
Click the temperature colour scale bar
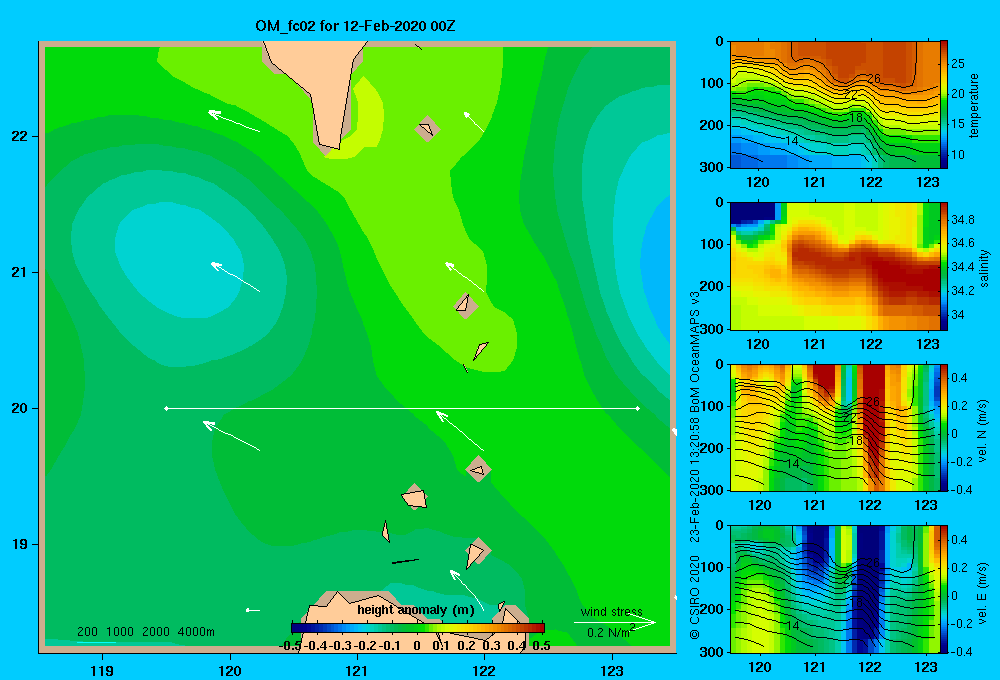pos(944,105)
